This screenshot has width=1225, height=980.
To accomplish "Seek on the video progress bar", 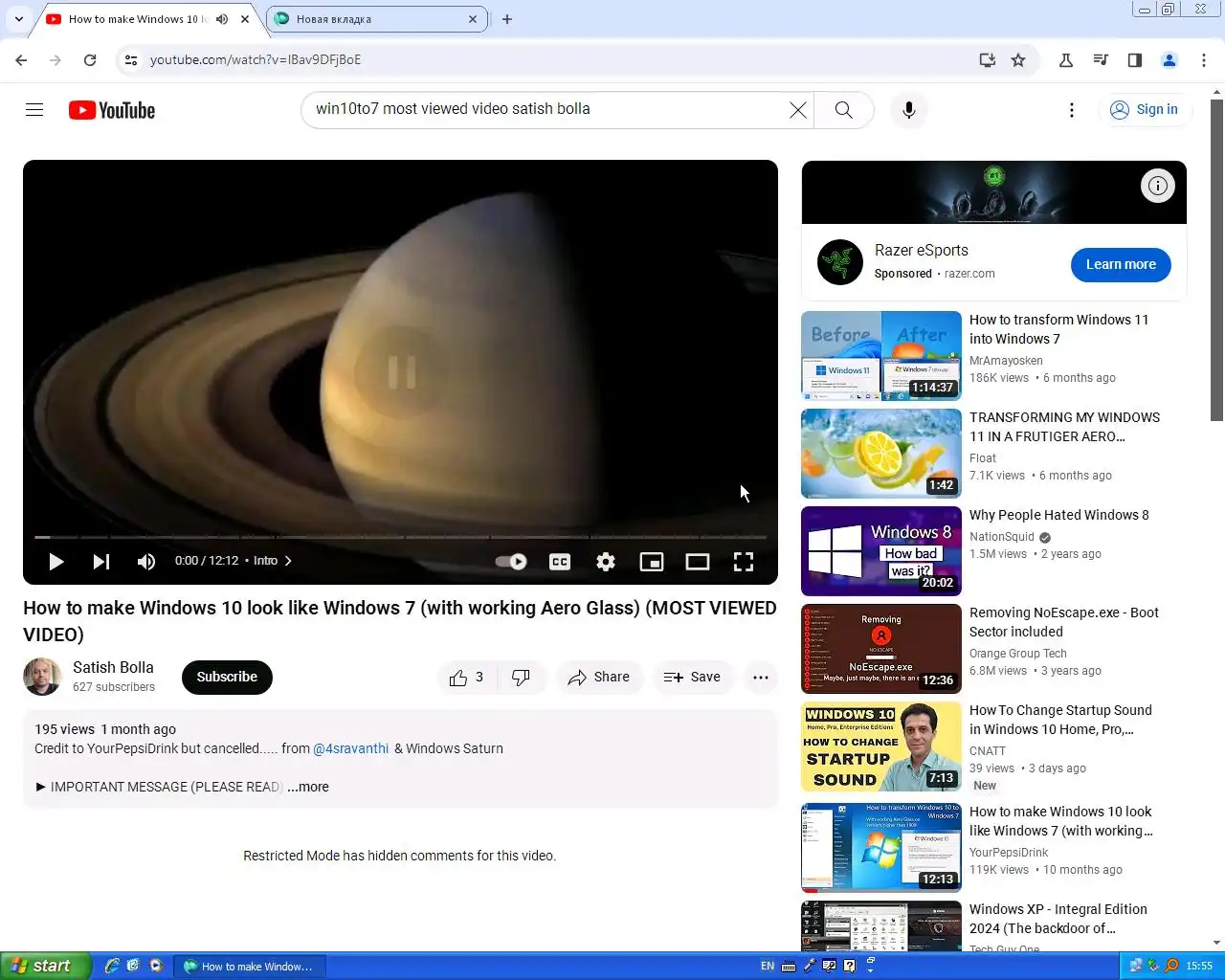I will click(400, 537).
